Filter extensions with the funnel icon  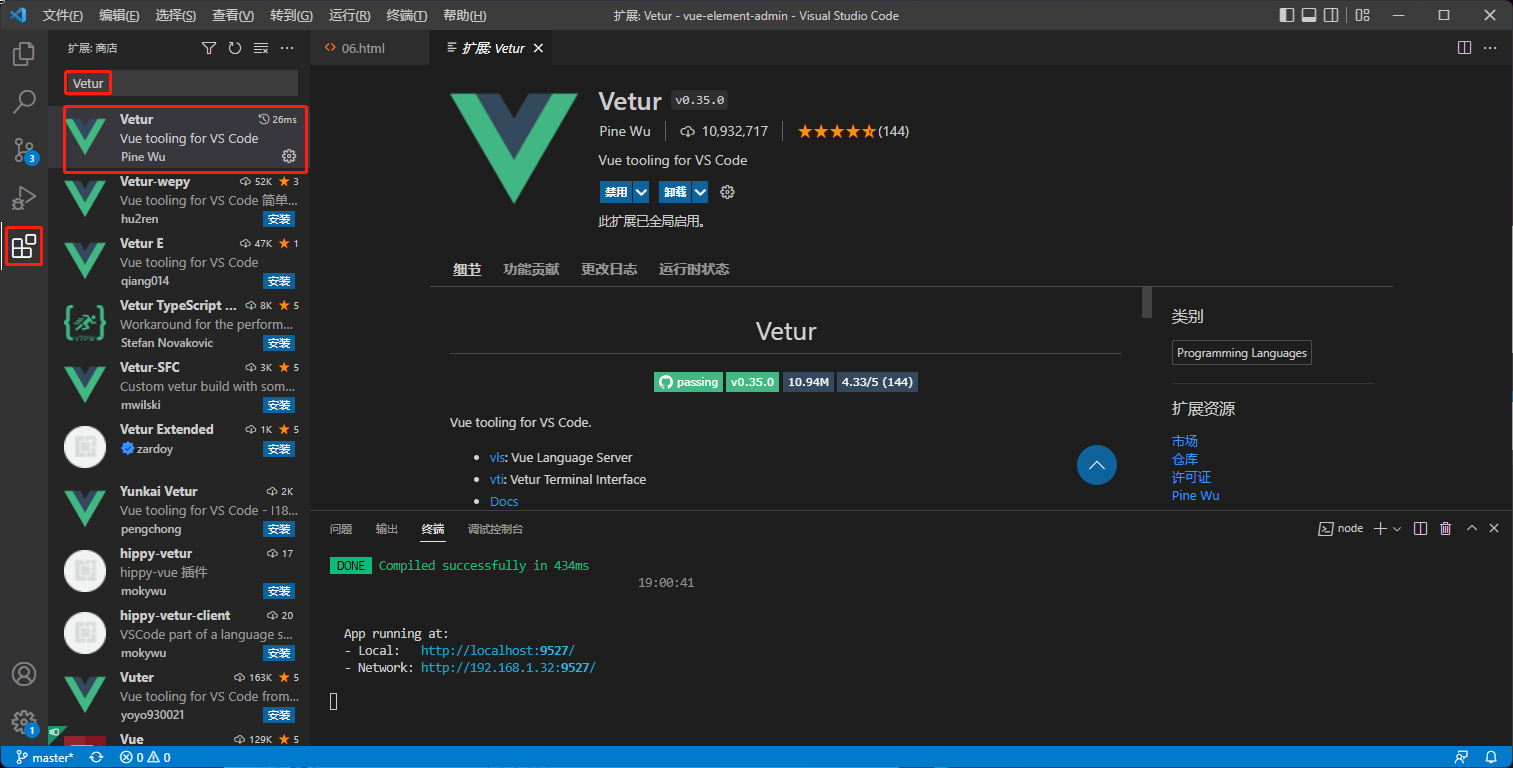tap(209, 48)
